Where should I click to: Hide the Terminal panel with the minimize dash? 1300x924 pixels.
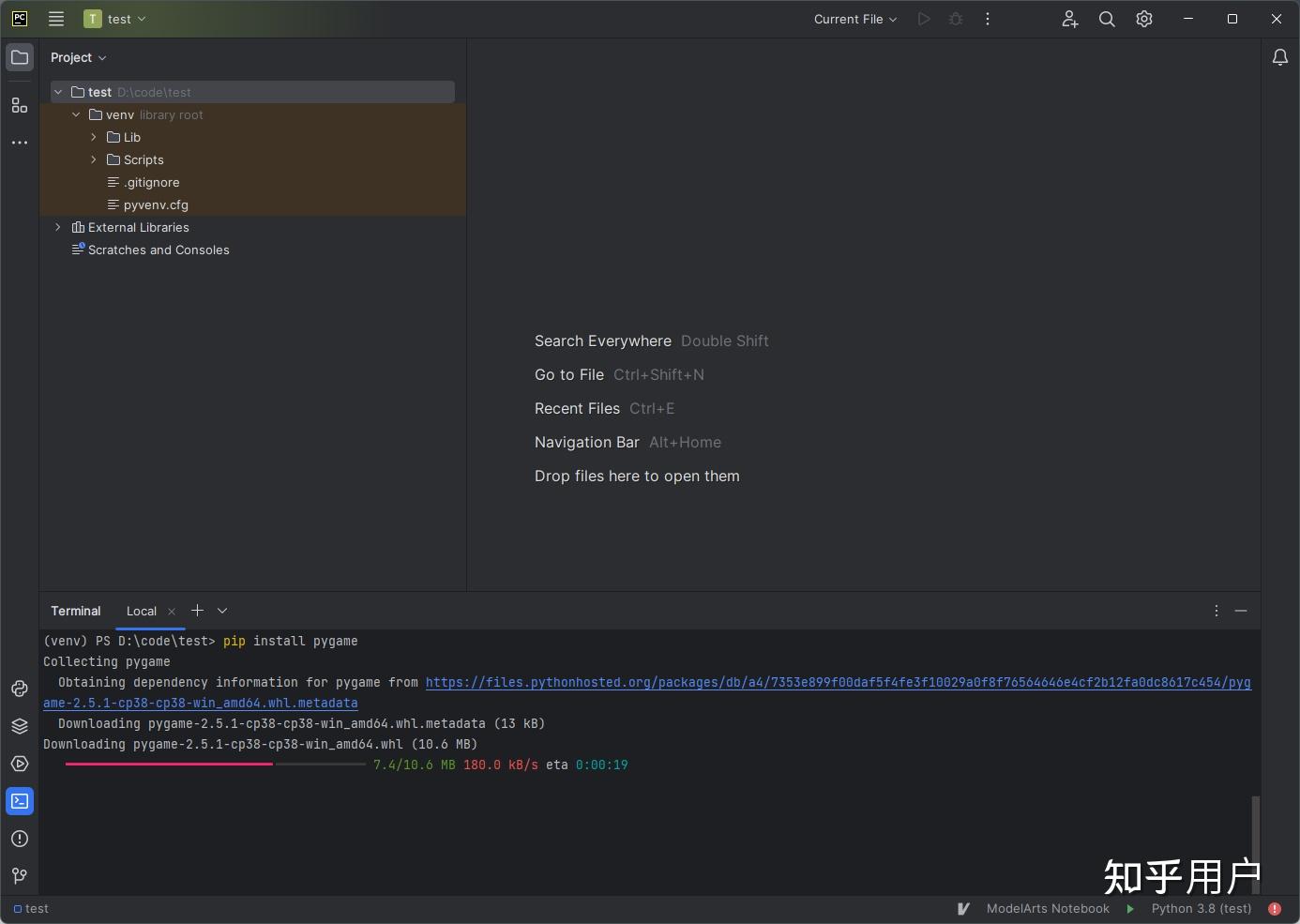(x=1241, y=611)
